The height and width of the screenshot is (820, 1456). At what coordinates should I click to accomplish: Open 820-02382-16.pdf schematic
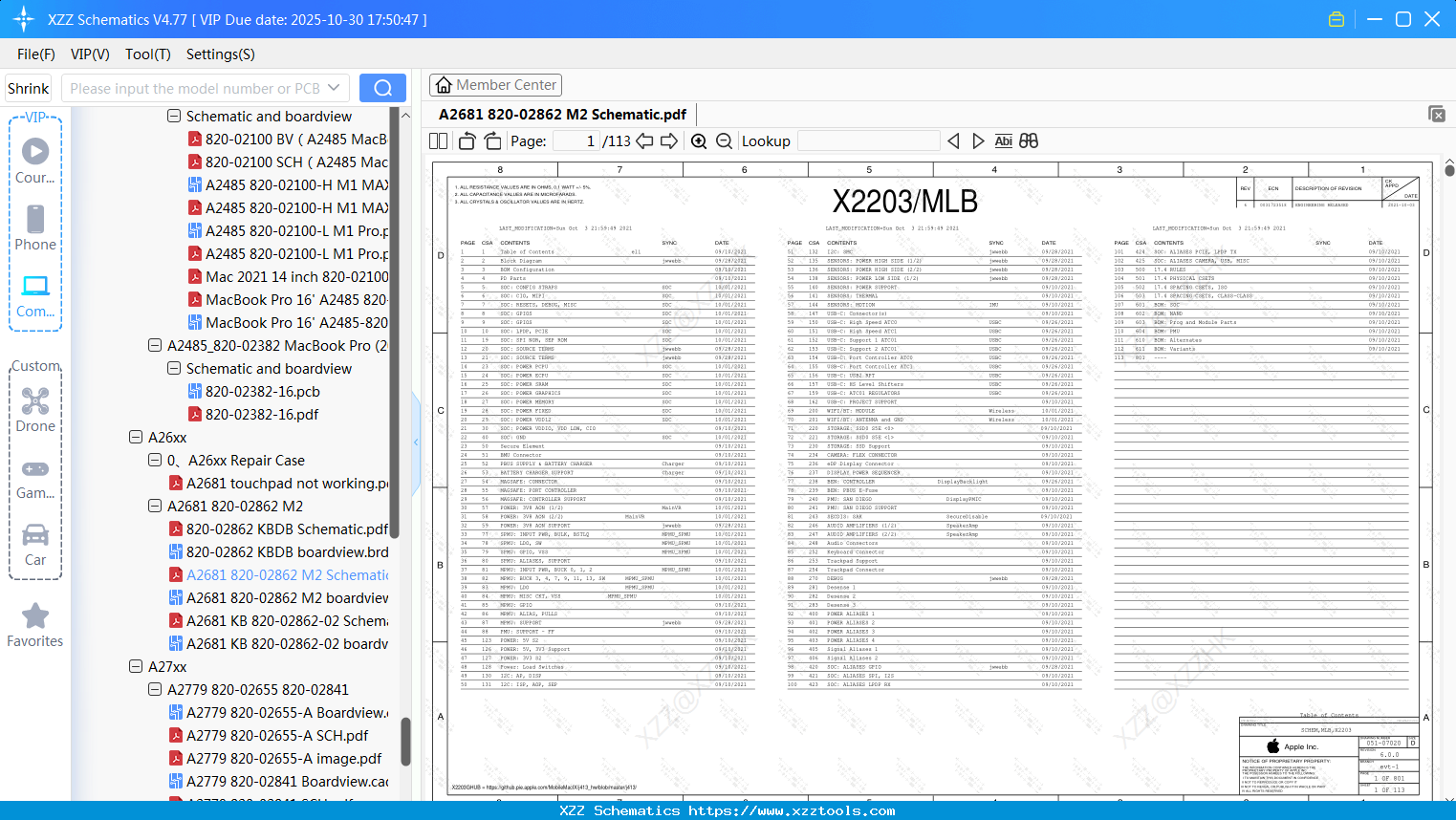[253, 414]
